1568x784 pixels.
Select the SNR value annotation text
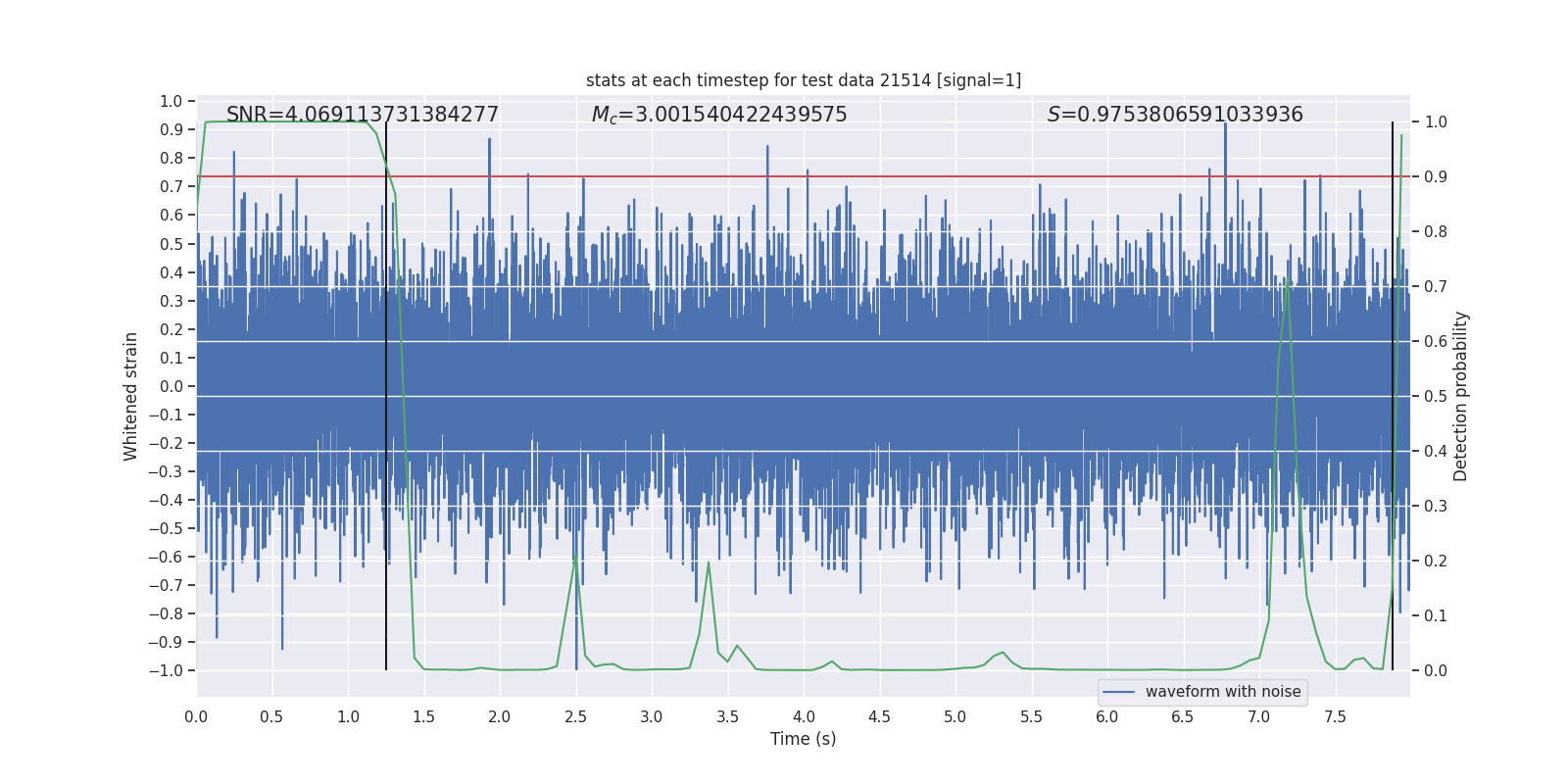pyautogui.click(x=362, y=115)
